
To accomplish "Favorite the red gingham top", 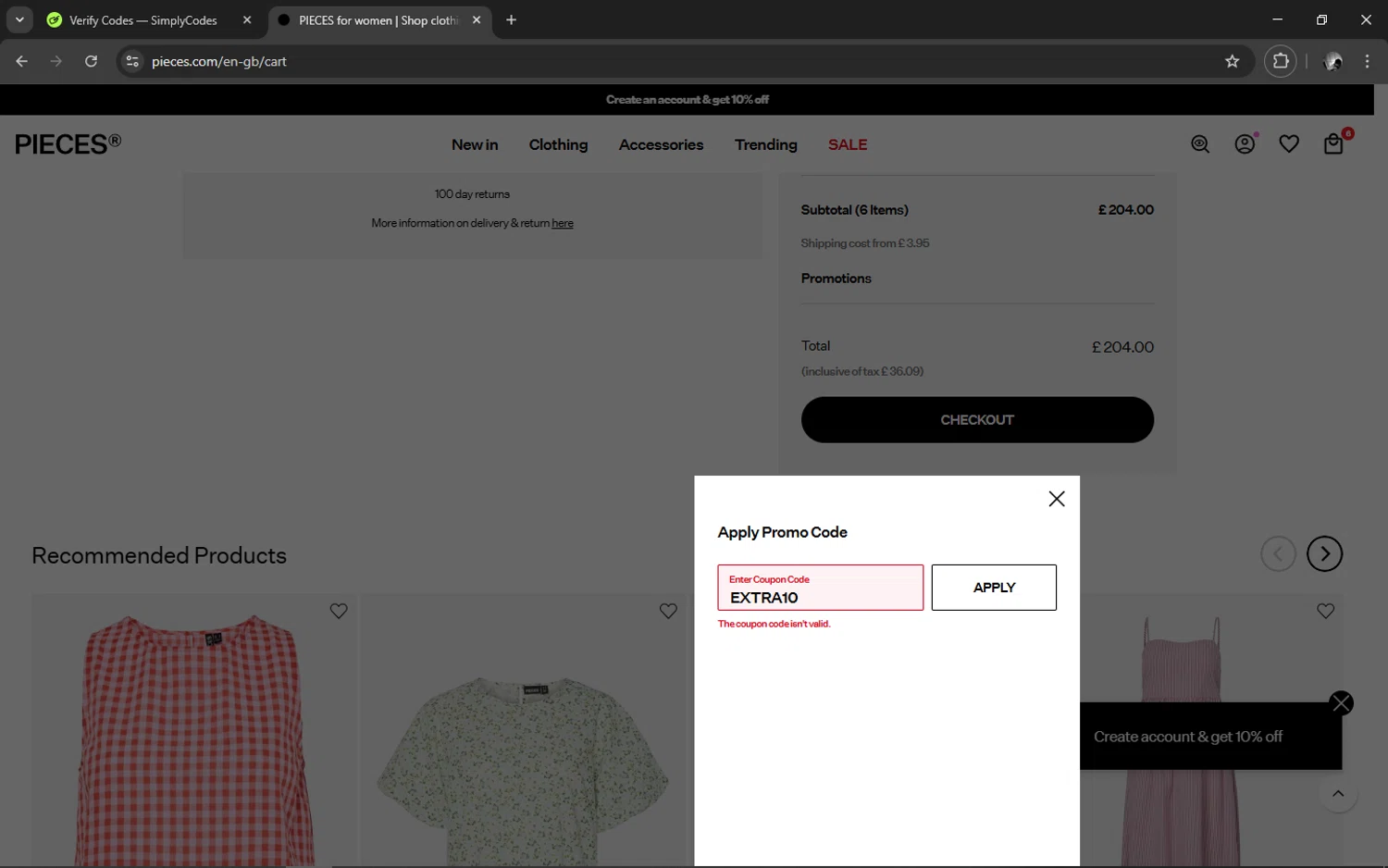I will click(339, 611).
